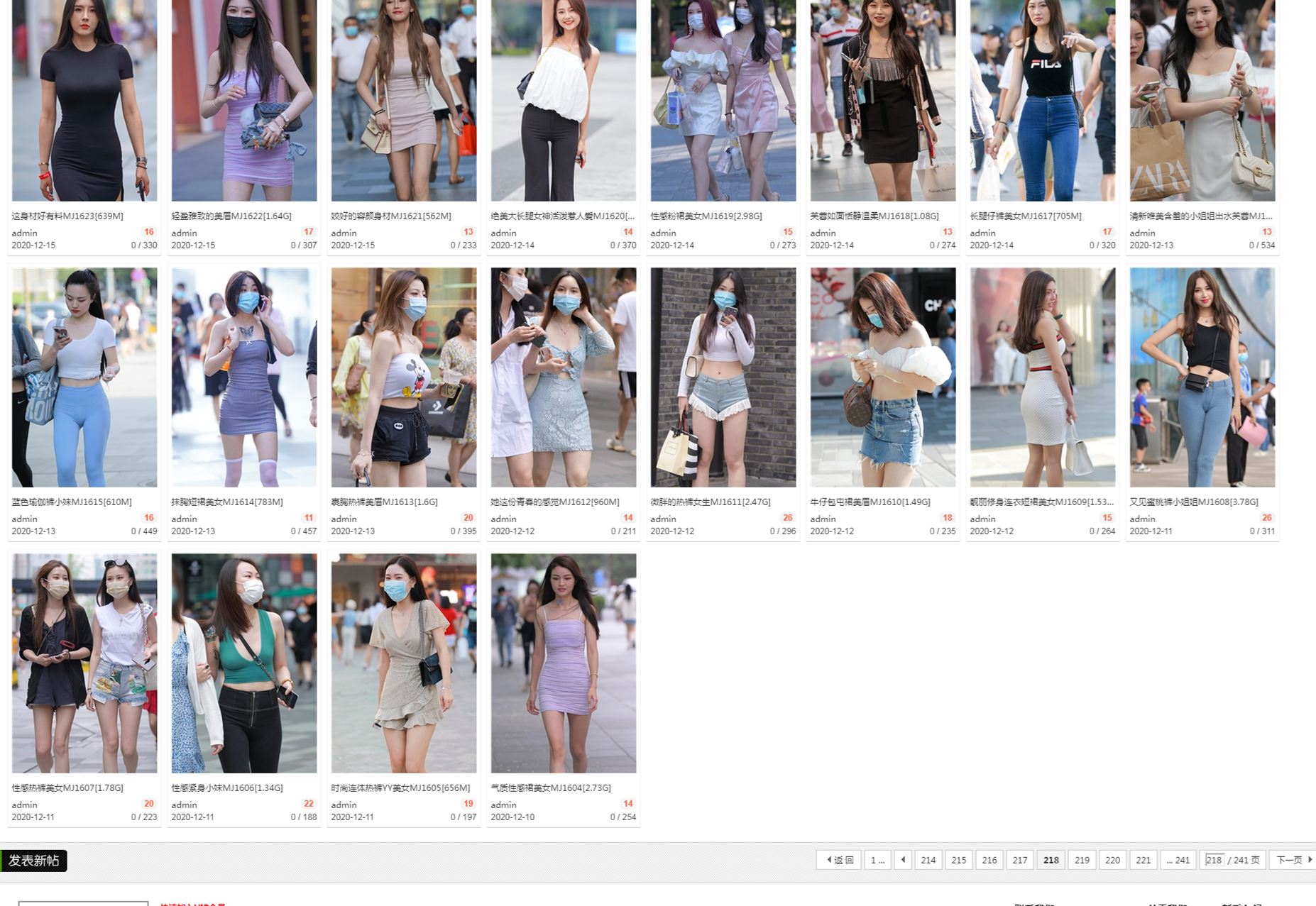Click admin author under MJ1623 post
Image resolution: width=1316 pixels, height=906 pixels.
pos(24,233)
